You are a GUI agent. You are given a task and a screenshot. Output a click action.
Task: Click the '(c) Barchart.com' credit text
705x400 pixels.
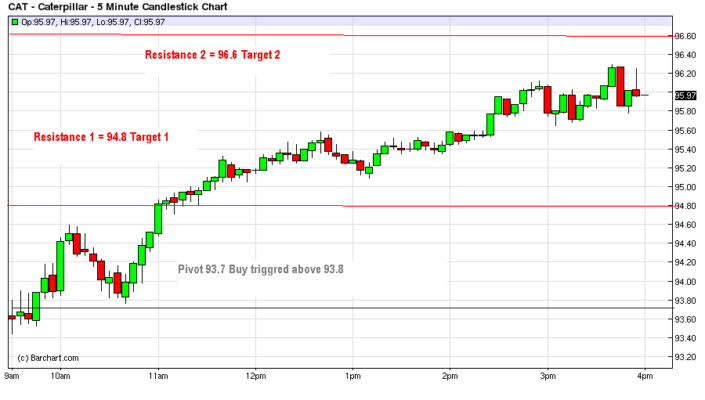[x=48, y=358]
